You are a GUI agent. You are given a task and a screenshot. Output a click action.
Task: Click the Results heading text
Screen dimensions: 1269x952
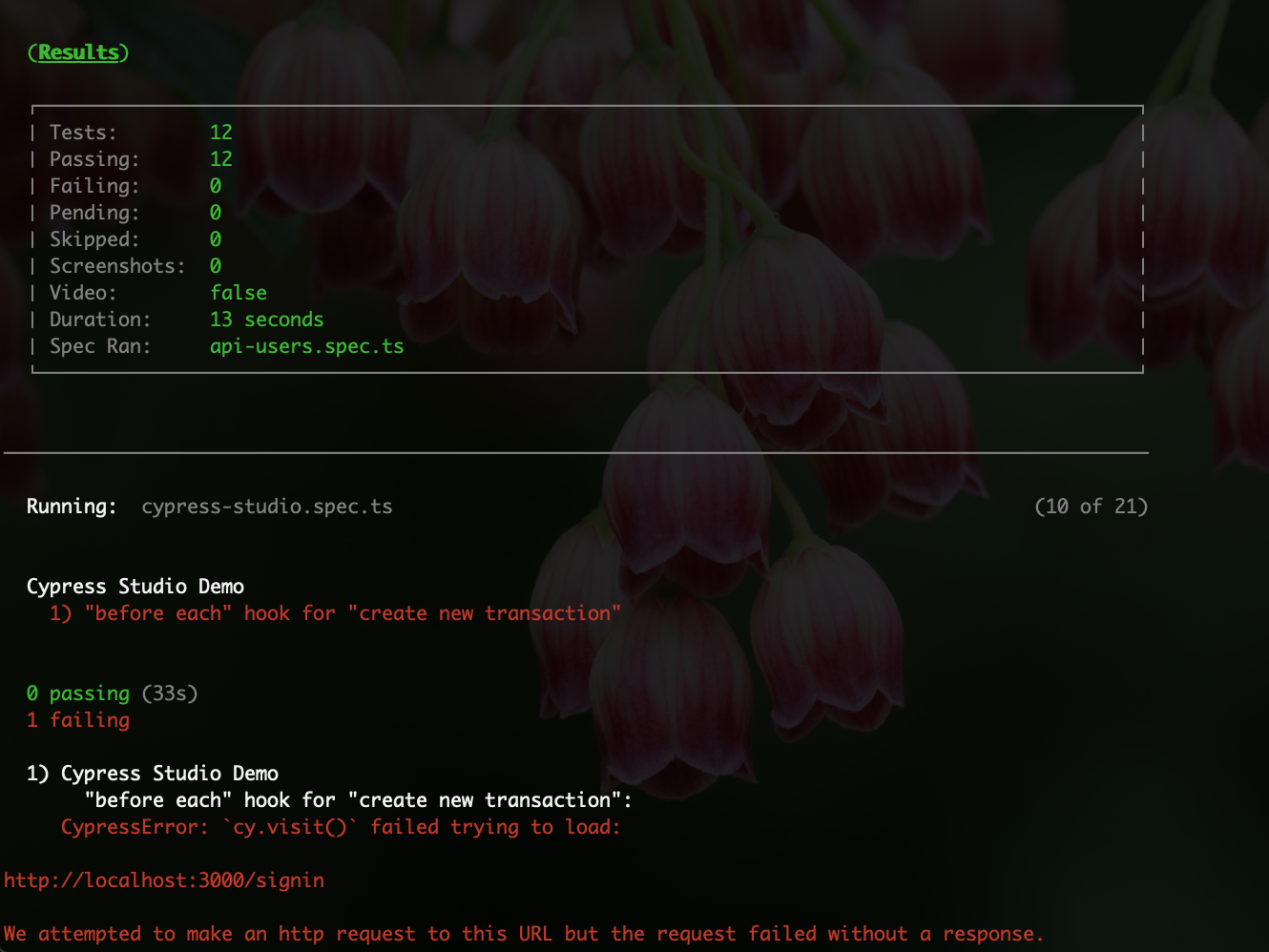coord(78,52)
